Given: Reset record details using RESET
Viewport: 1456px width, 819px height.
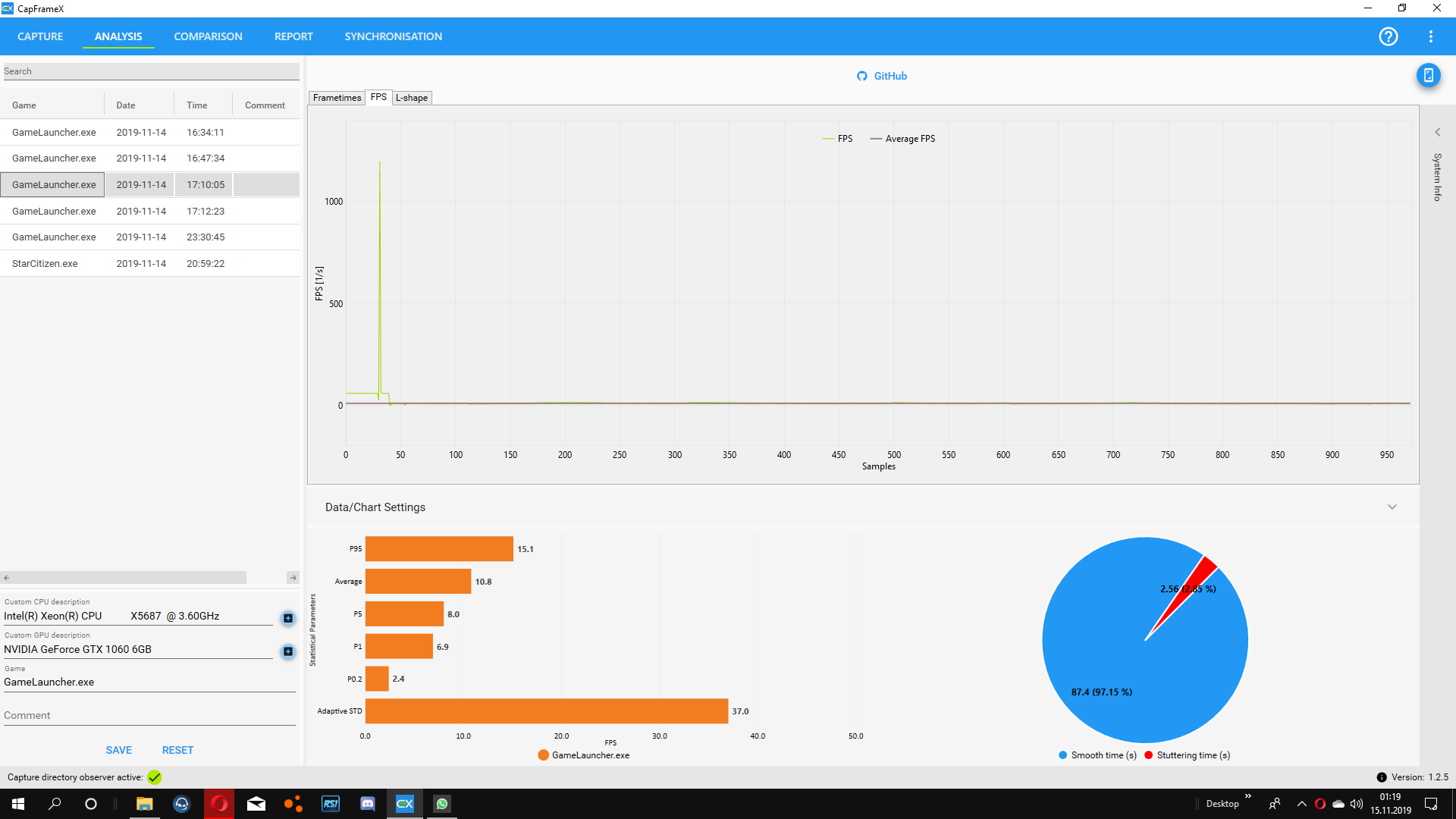Looking at the screenshot, I should pyautogui.click(x=177, y=749).
